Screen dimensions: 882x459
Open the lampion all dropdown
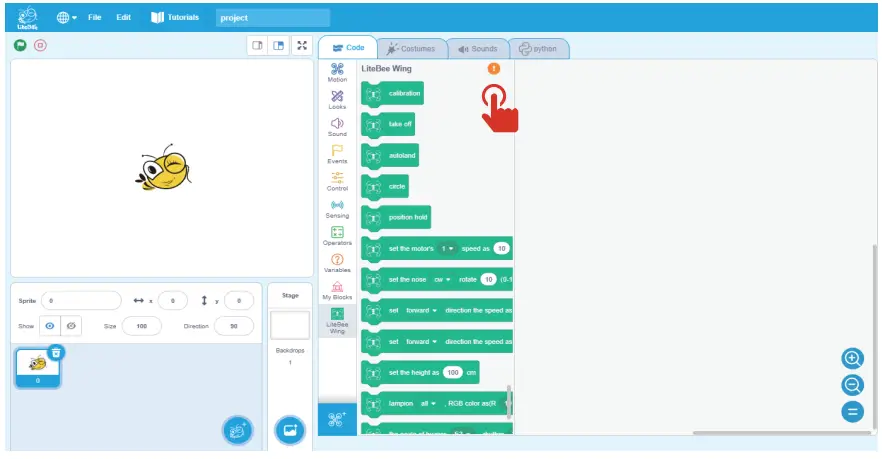(x=428, y=403)
